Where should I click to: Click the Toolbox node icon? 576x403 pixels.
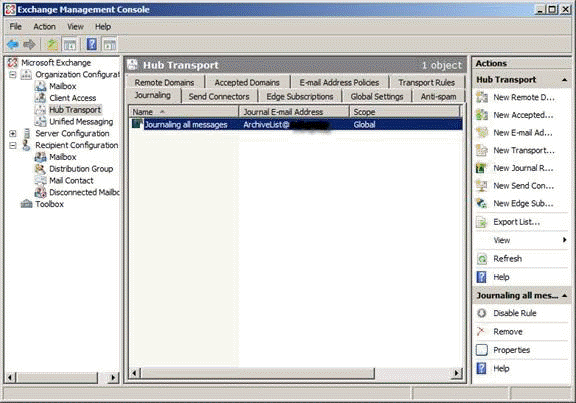(26, 204)
